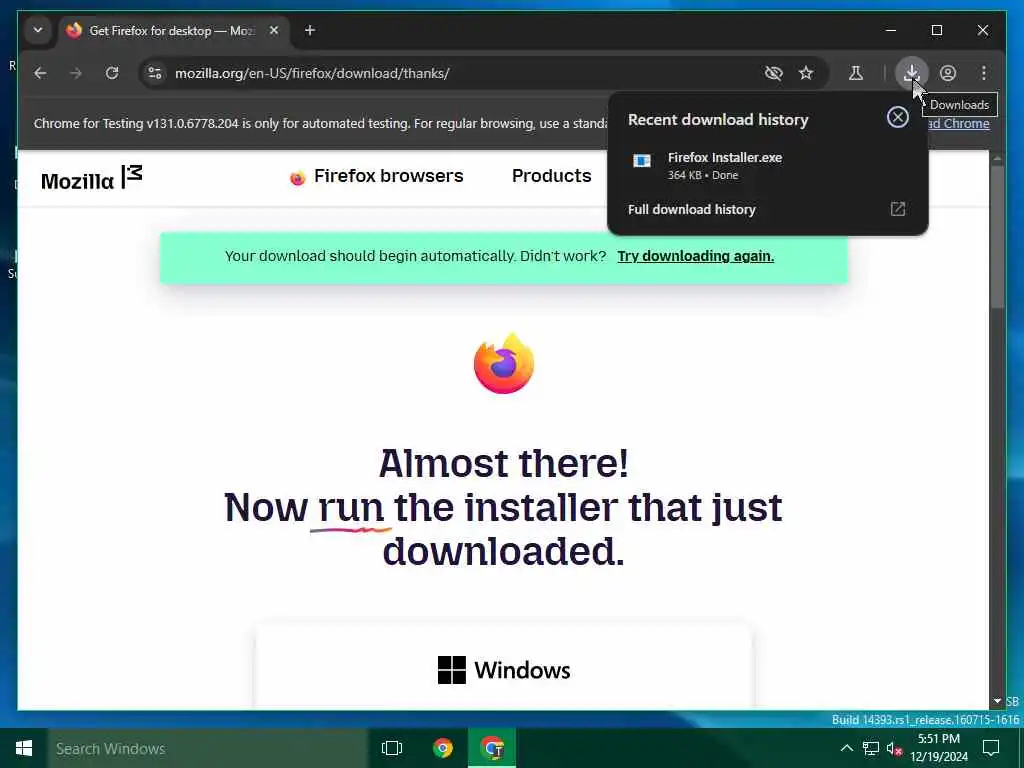Click the muted volume tray icon

[x=894, y=748]
